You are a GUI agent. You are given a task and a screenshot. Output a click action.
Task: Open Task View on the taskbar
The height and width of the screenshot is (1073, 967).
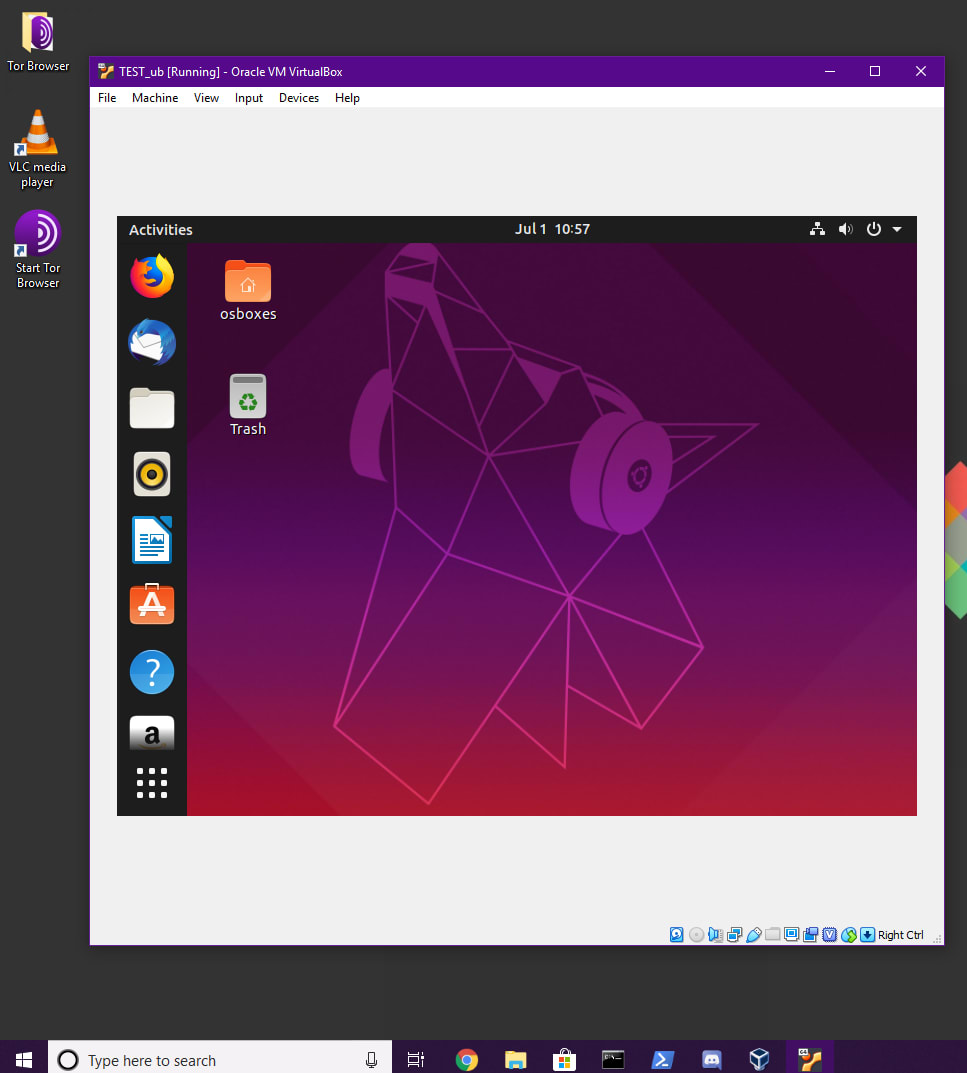click(x=415, y=1060)
